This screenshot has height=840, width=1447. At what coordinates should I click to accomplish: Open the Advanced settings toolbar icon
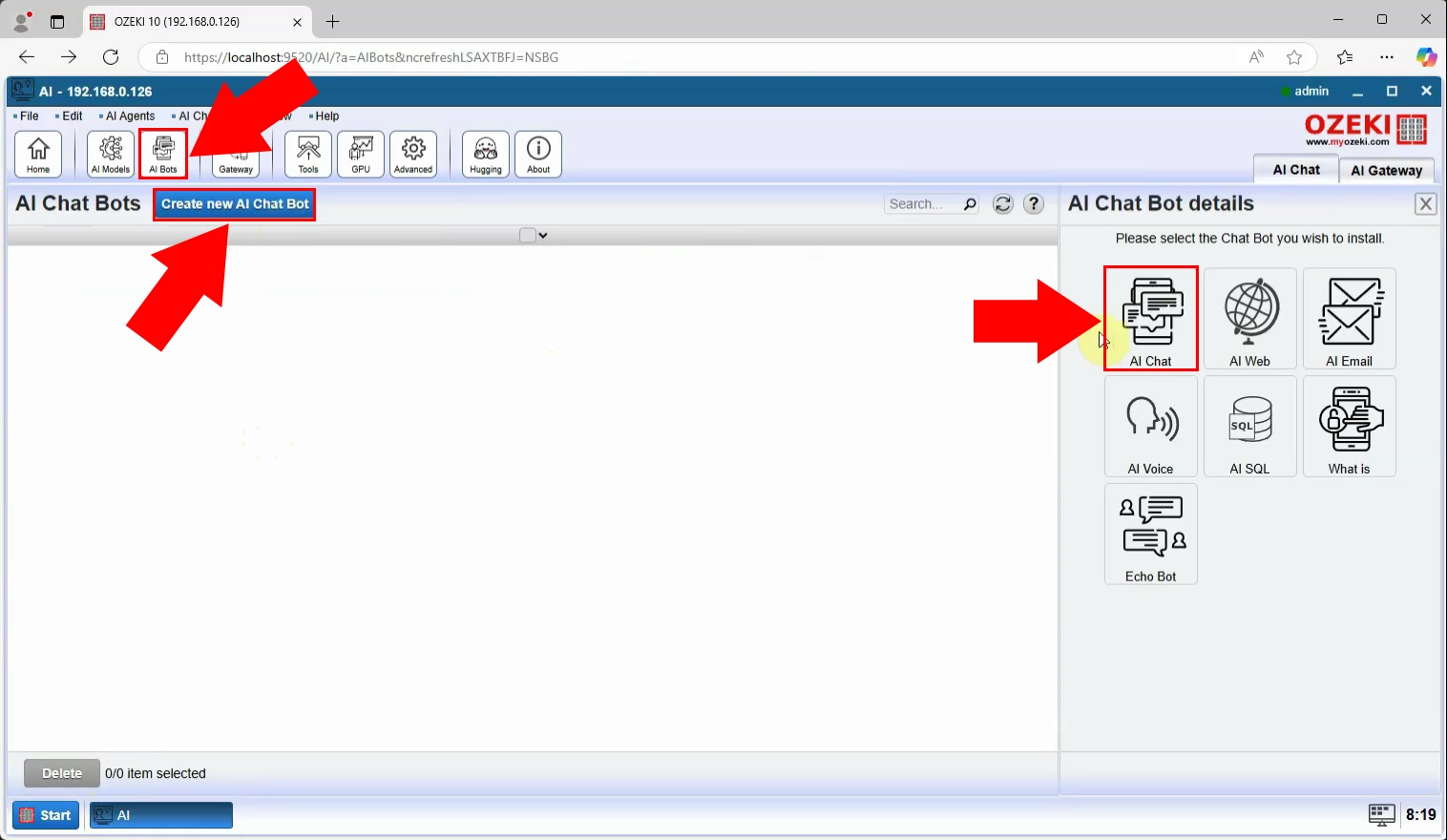coord(413,154)
